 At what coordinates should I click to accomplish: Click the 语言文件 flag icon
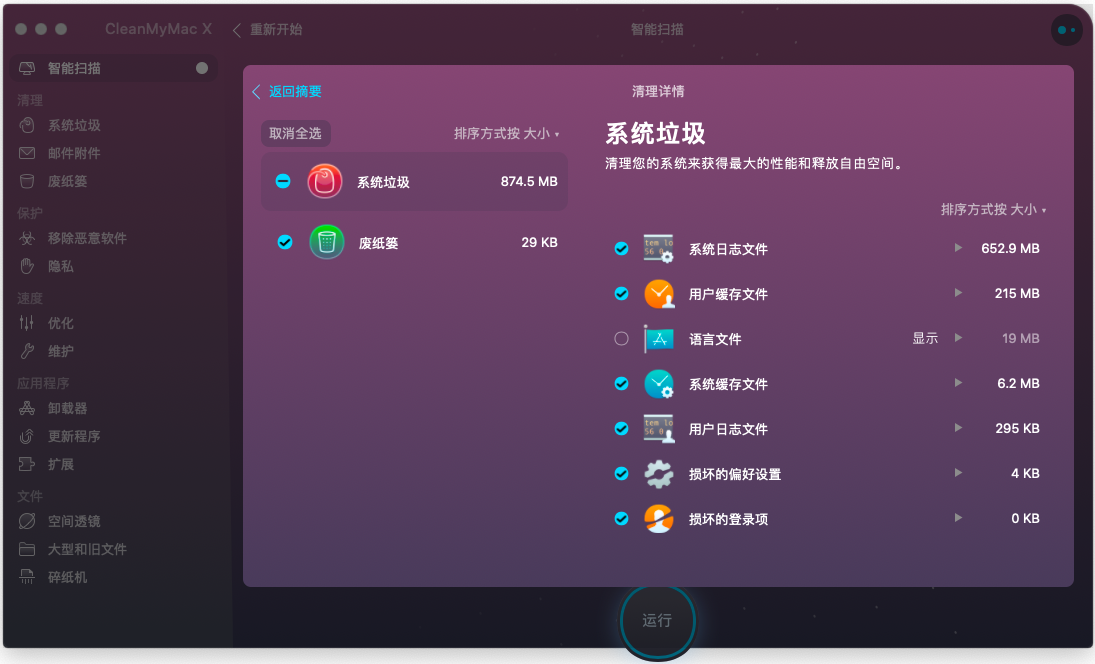[x=658, y=339]
